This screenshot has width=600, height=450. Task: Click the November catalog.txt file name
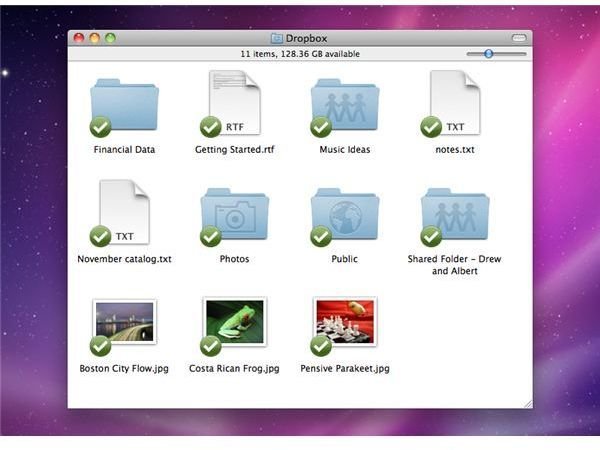point(124,259)
